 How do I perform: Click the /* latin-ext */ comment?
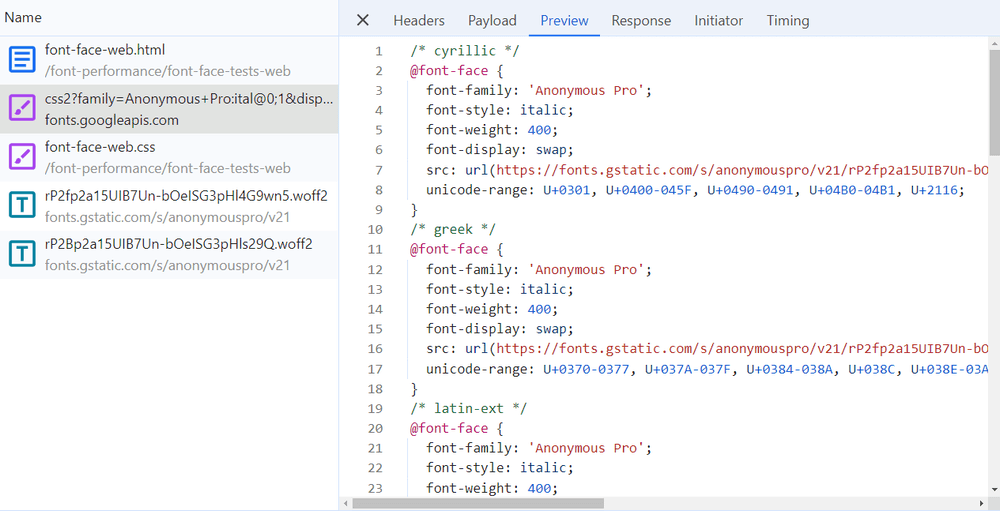point(469,408)
